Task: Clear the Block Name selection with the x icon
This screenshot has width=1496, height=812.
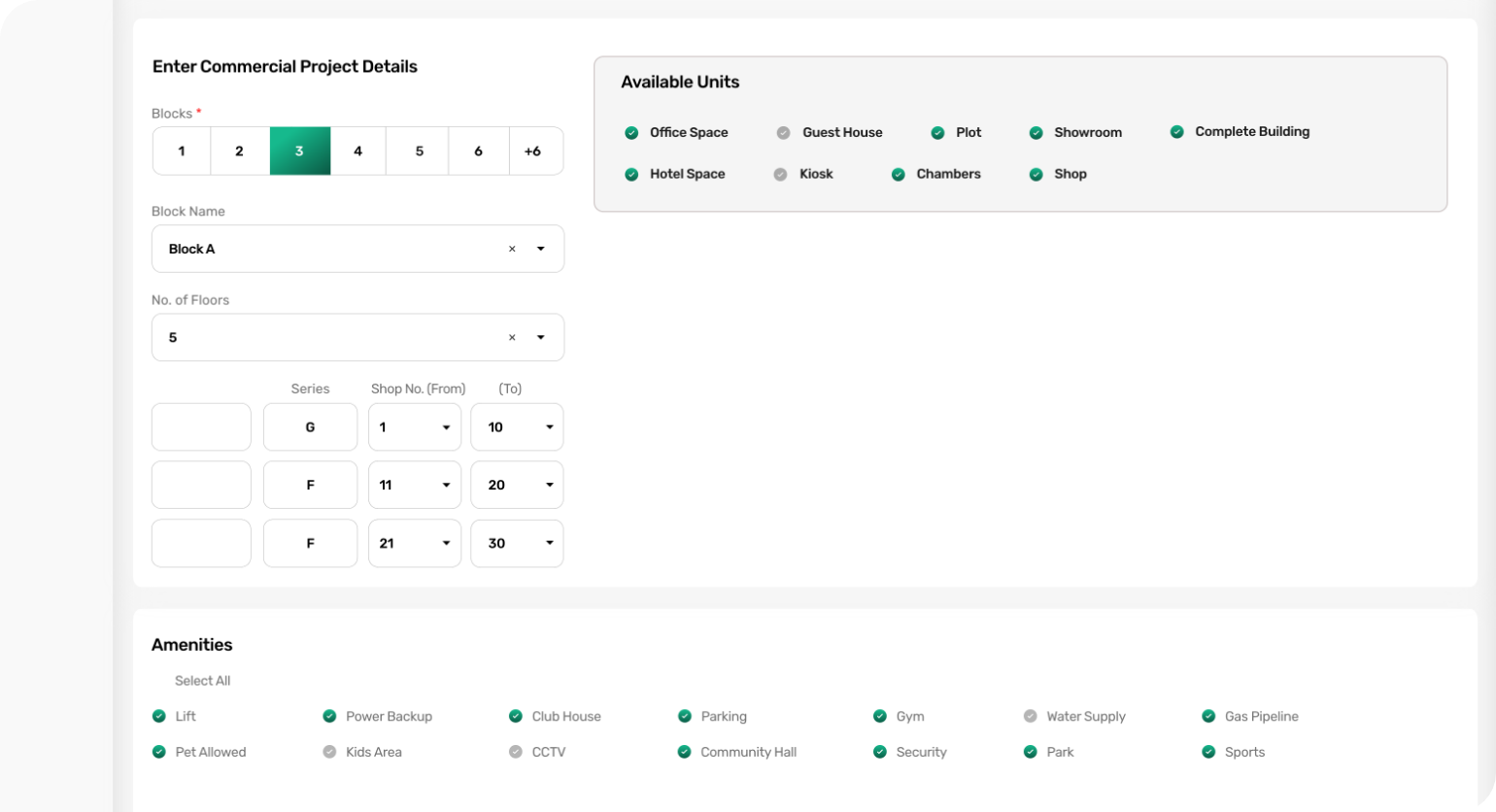Action: tap(512, 250)
